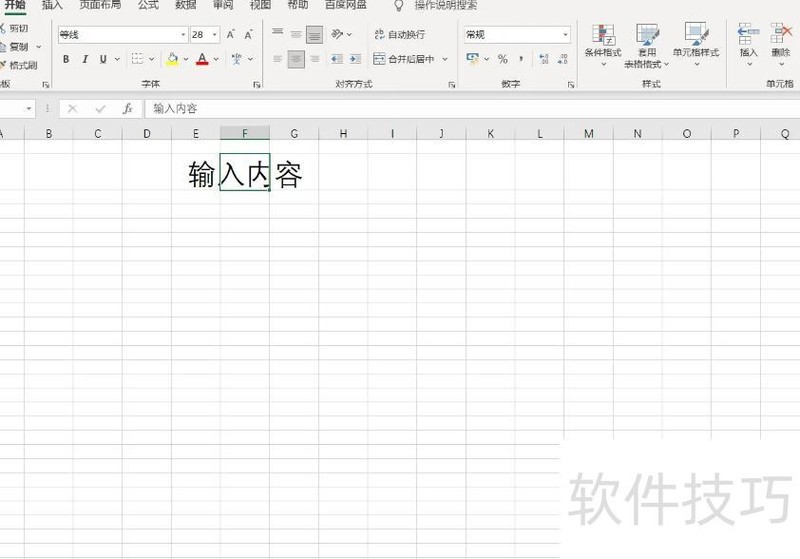Click the 操作说明搜索 search box
This screenshot has height=559, width=800.
click(445, 5)
